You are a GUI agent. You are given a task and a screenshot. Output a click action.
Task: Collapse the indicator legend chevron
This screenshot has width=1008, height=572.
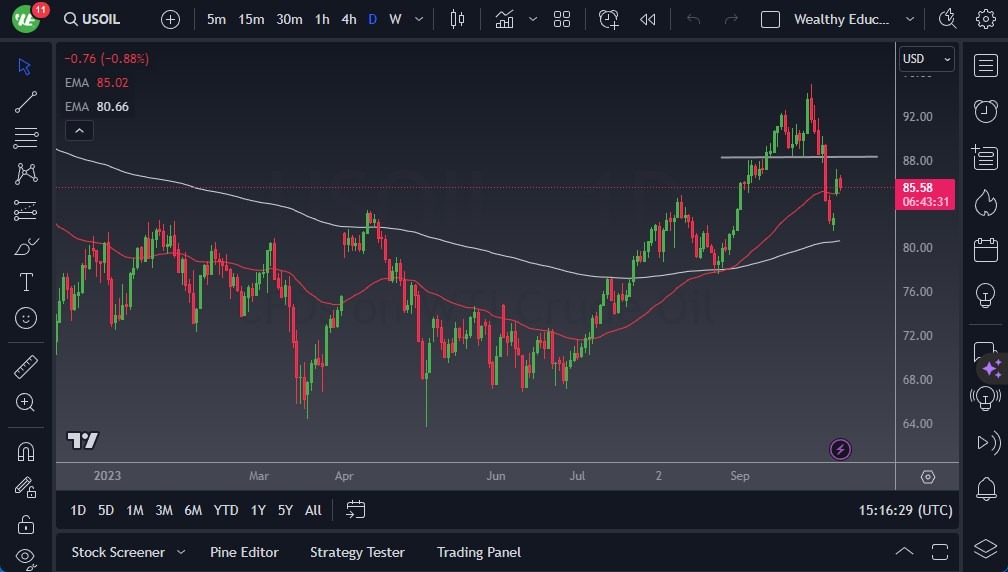pyautogui.click(x=79, y=130)
